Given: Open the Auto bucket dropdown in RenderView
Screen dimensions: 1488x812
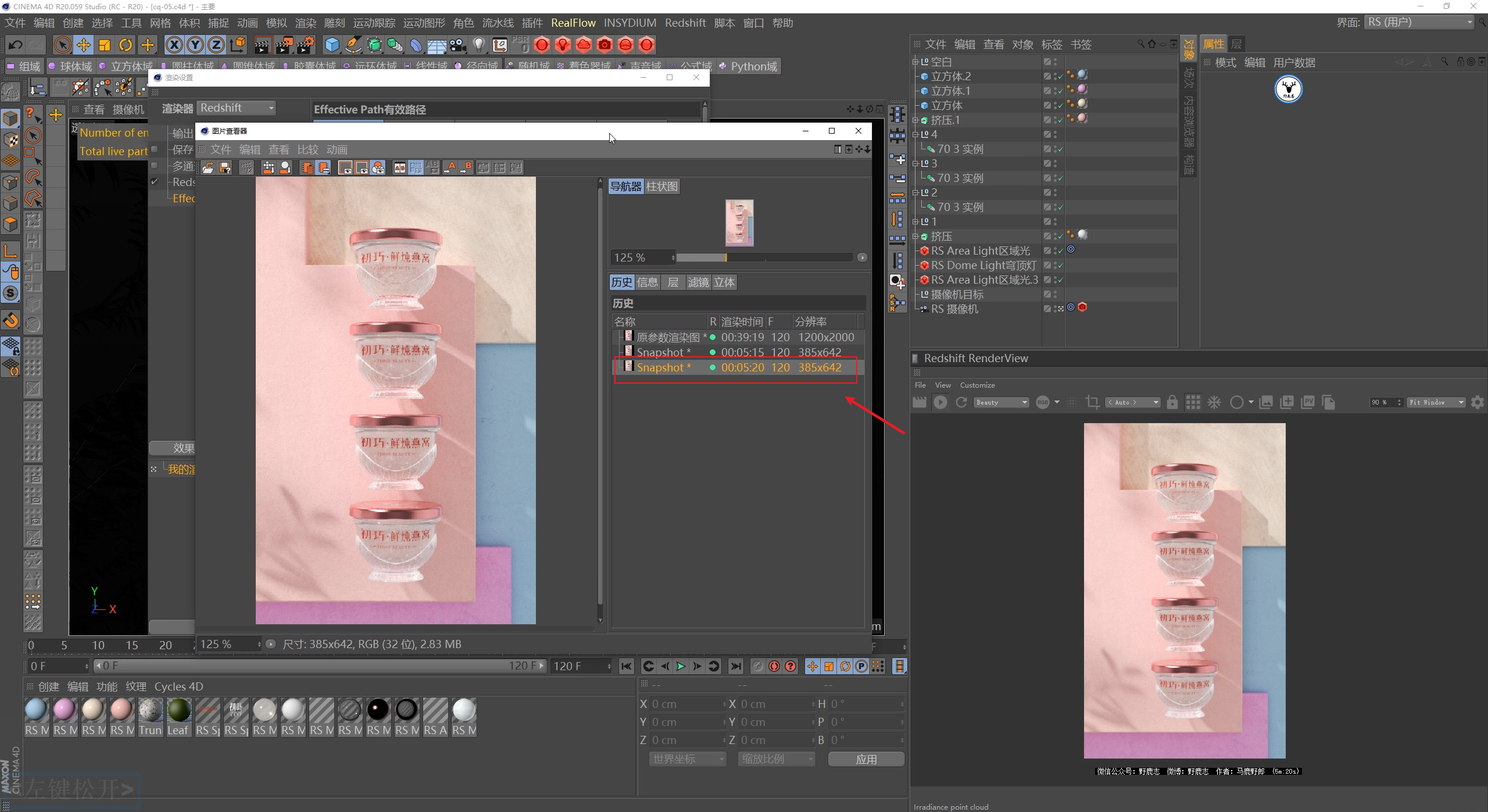Looking at the screenshot, I should tap(1133, 402).
